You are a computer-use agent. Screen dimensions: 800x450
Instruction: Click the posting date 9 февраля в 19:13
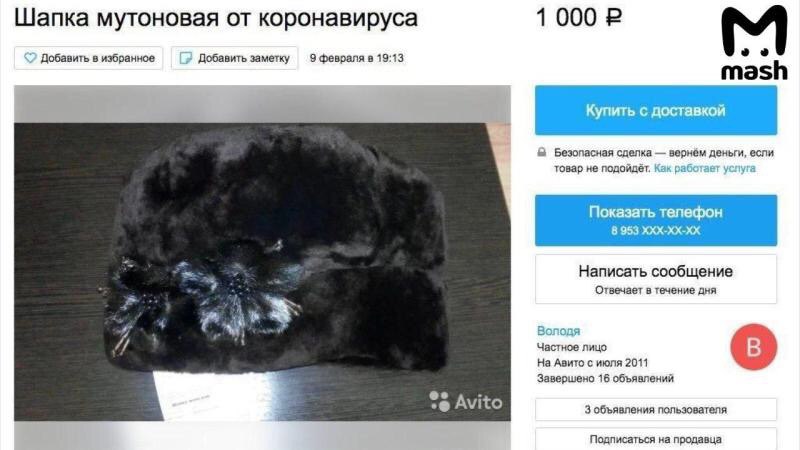357,58
